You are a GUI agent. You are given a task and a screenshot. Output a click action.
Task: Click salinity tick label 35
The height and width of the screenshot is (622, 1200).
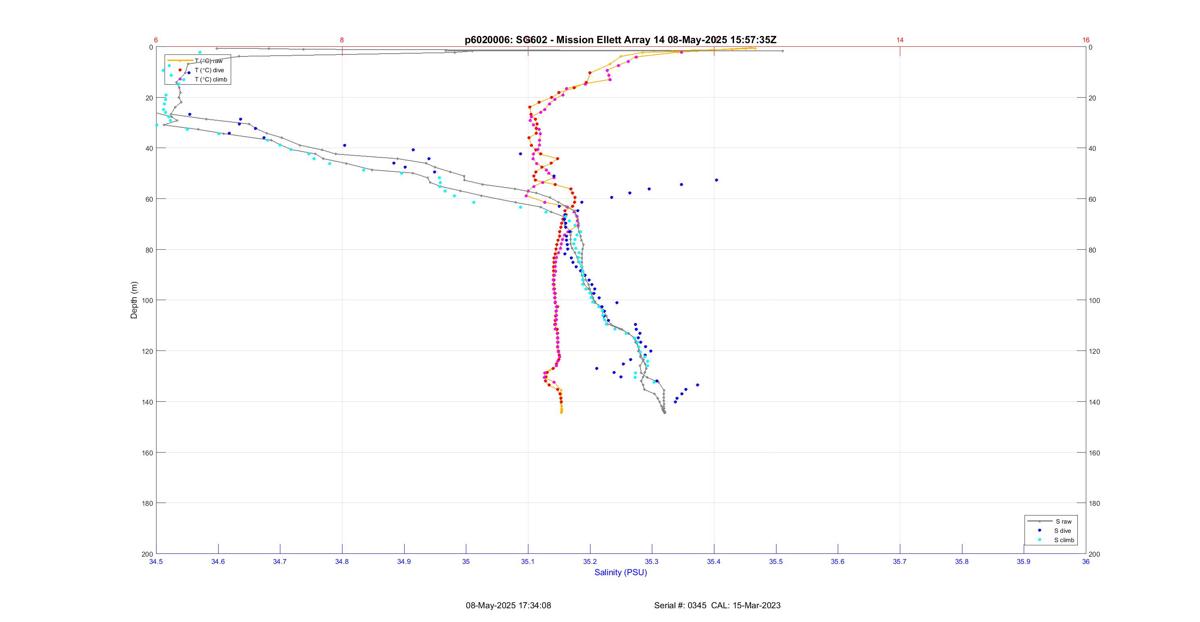tap(466, 562)
